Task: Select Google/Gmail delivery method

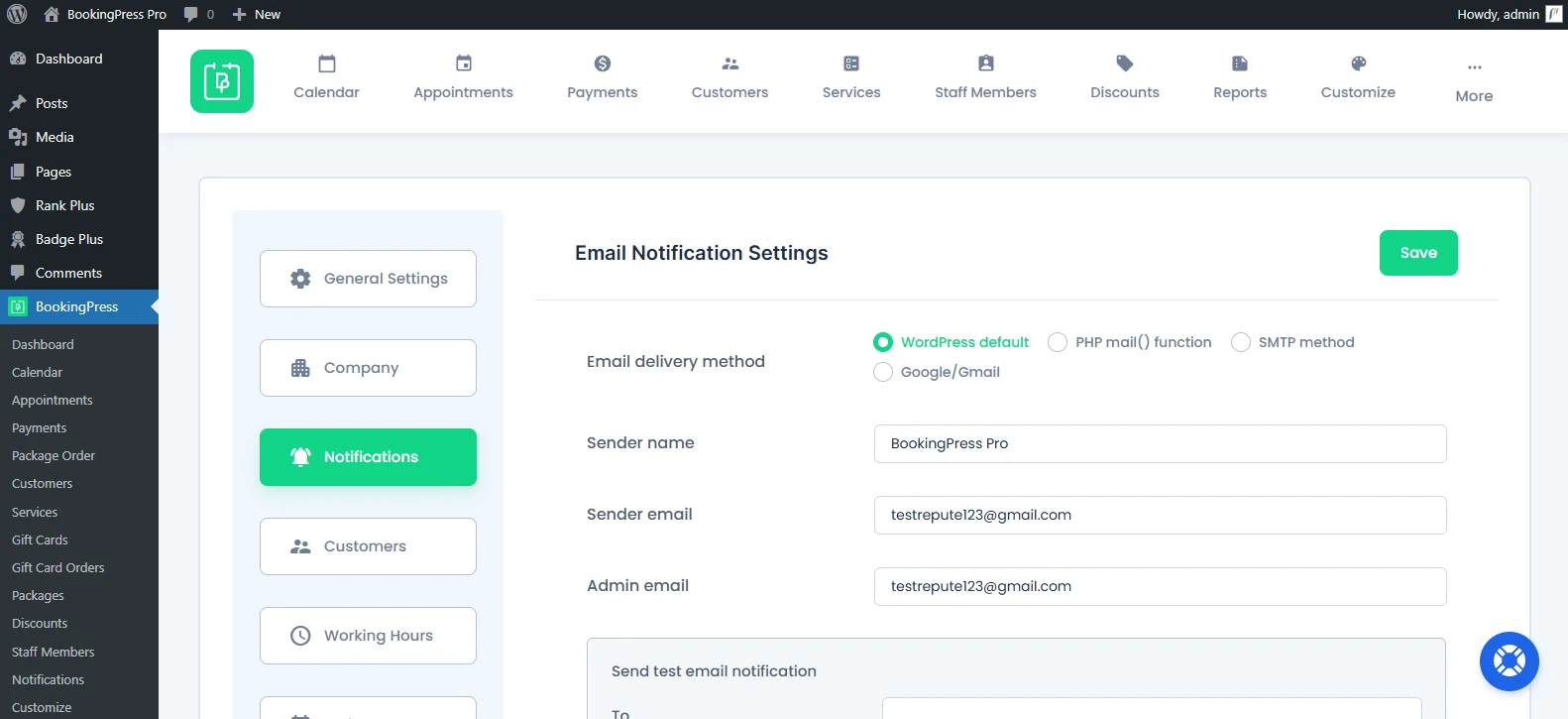Action: click(883, 372)
